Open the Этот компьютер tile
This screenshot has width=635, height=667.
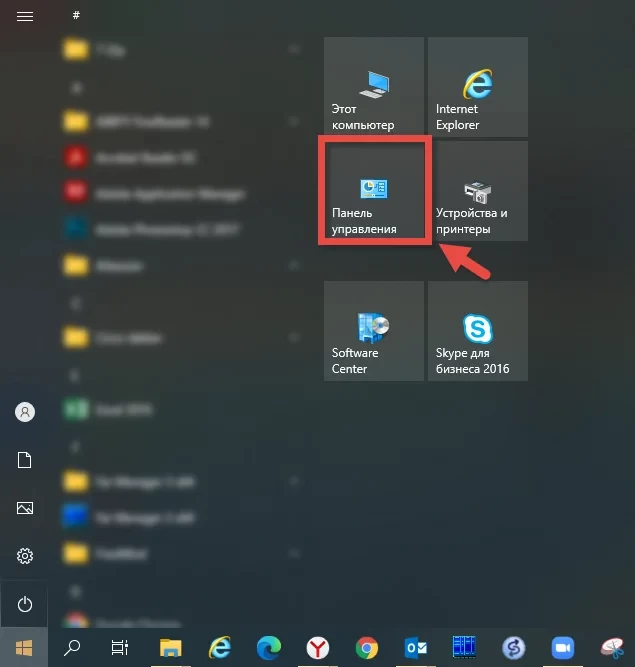point(374,87)
